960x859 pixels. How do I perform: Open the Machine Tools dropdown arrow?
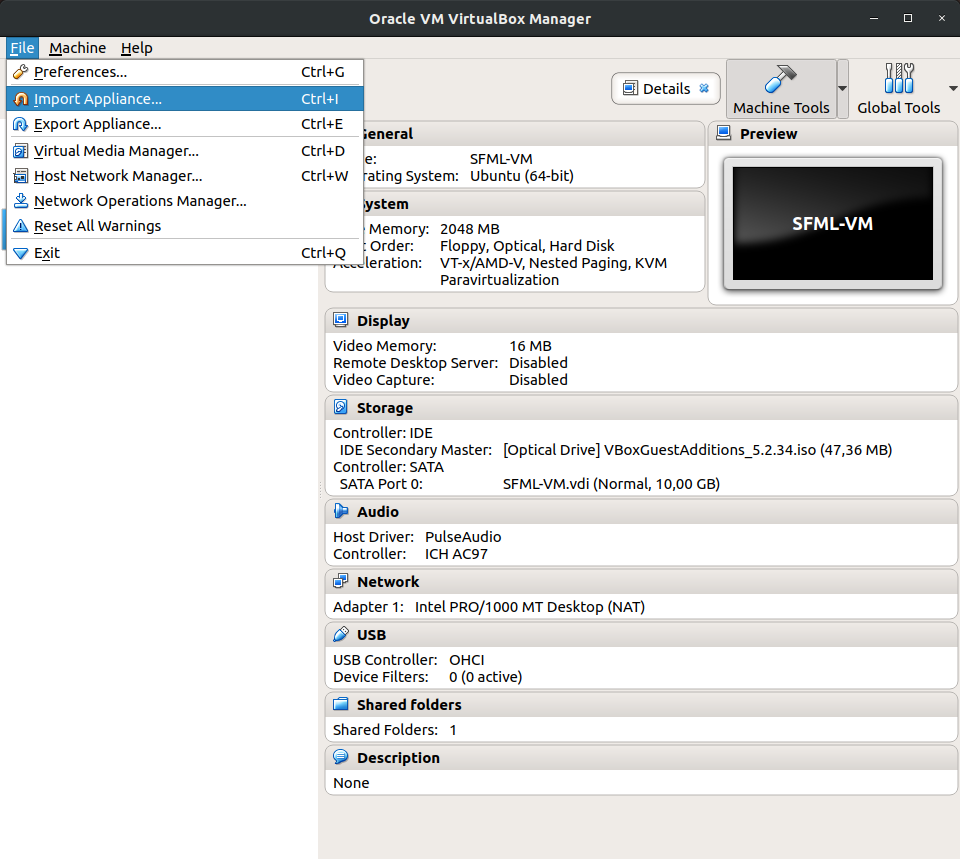843,88
